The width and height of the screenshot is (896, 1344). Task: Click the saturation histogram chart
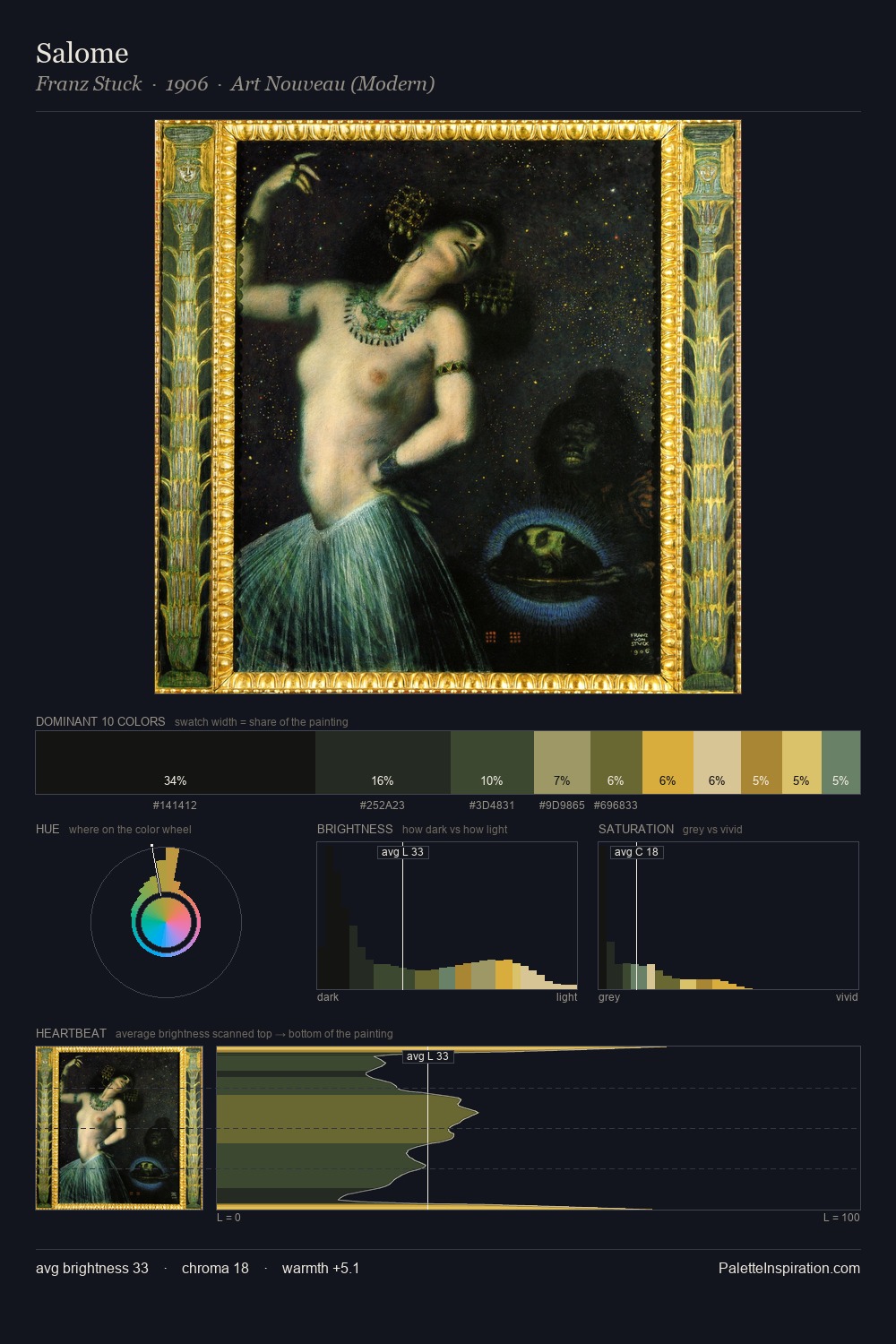click(728, 916)
